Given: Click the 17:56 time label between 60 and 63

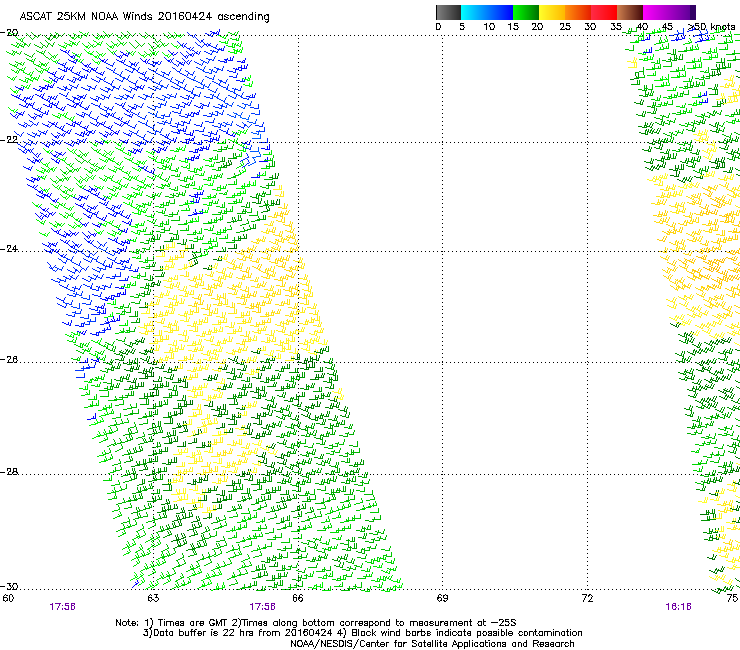Looking at the screenshot, I should (x=62, y=607).
